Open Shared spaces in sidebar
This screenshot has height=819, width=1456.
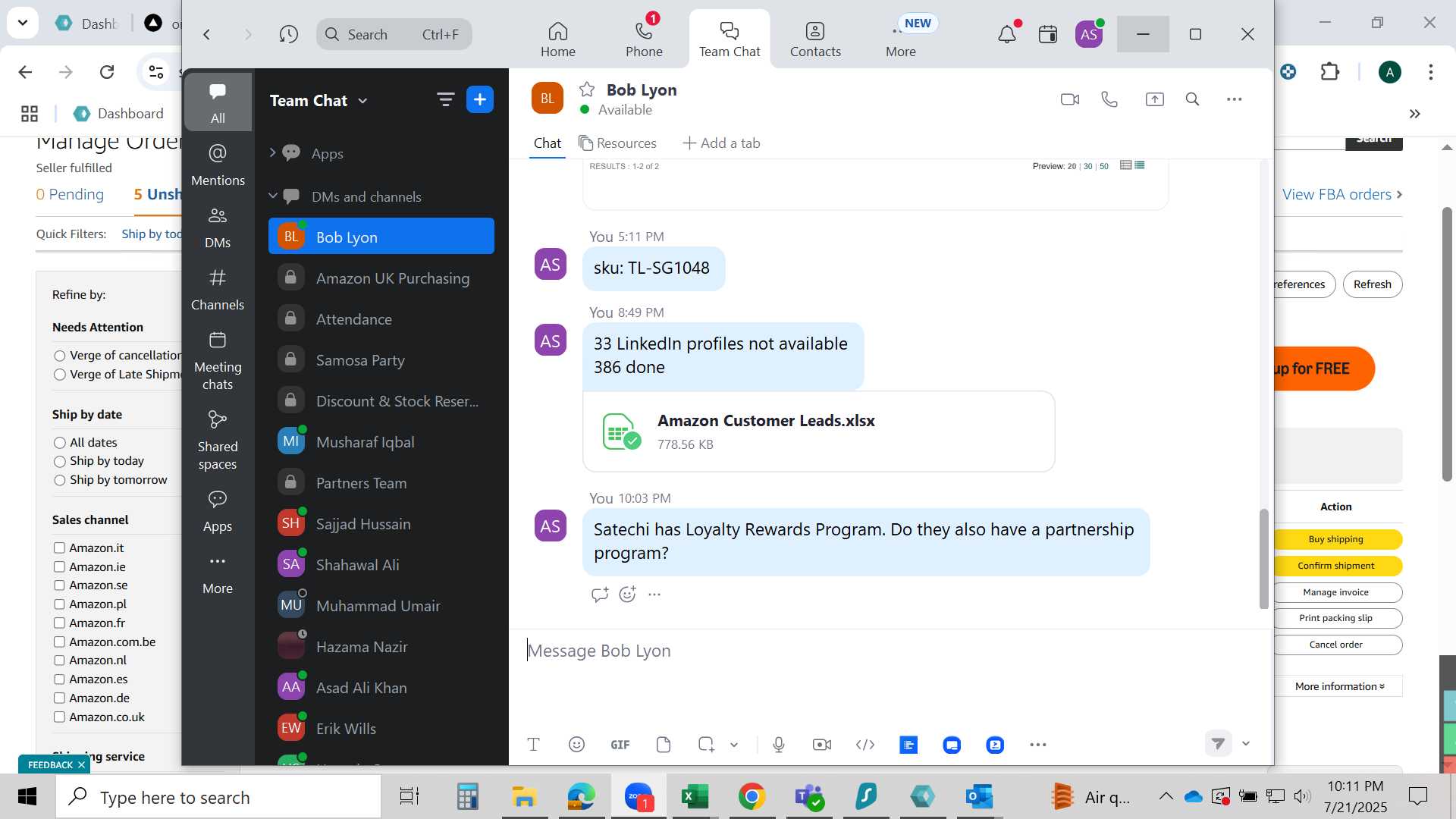[218, 440]
